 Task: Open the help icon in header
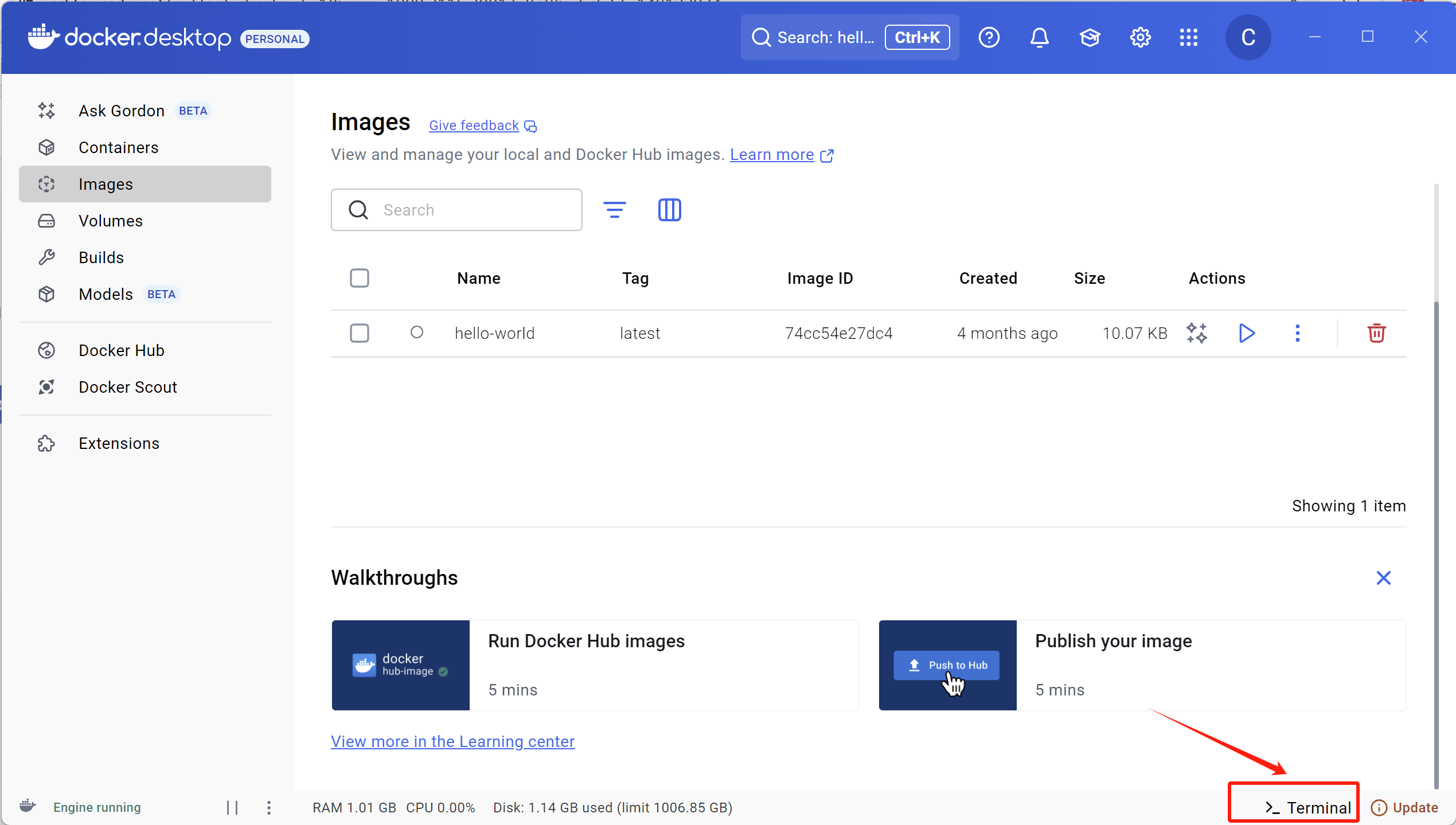tap(989, 38)
